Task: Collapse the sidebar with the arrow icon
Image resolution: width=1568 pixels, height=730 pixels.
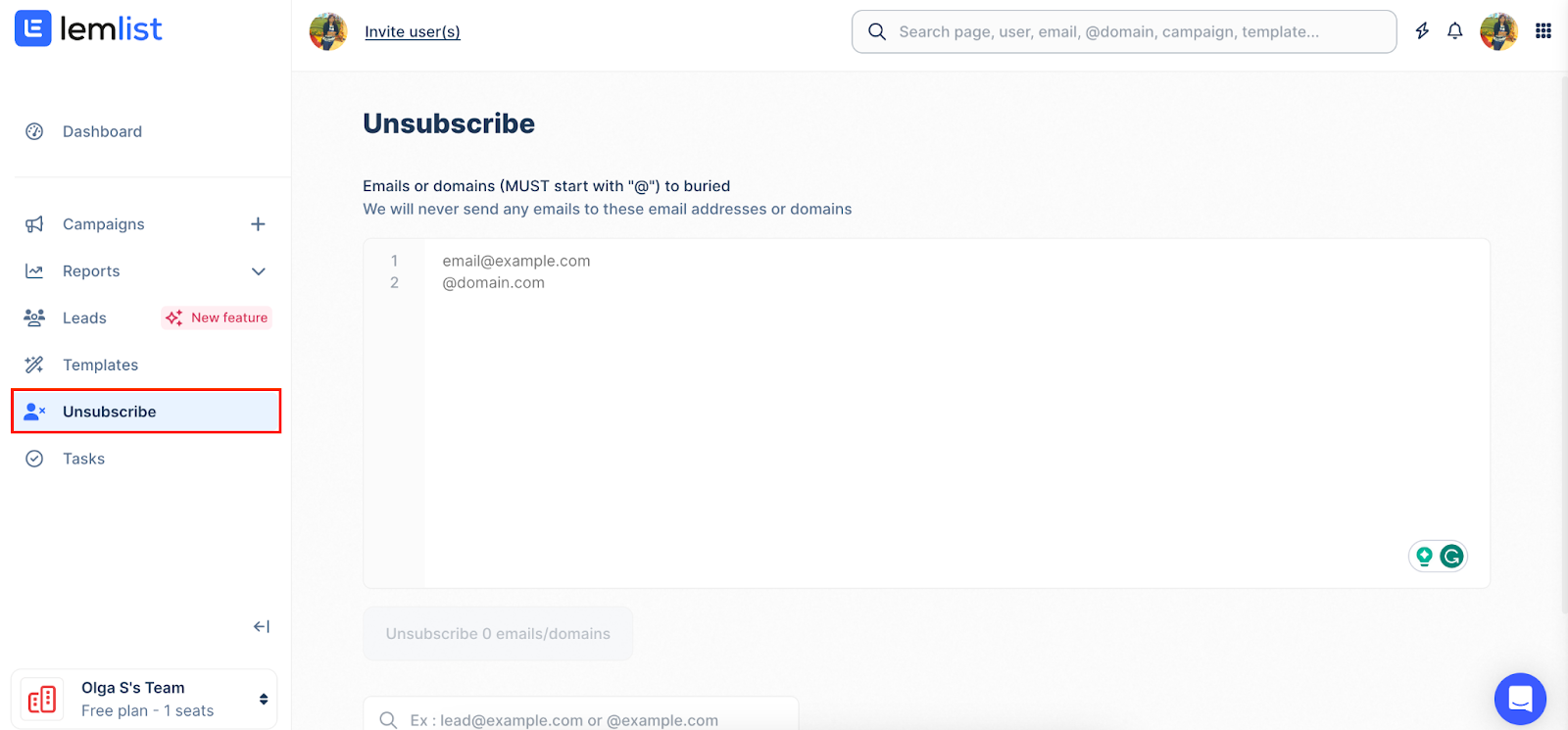Action: coord(261,626)
